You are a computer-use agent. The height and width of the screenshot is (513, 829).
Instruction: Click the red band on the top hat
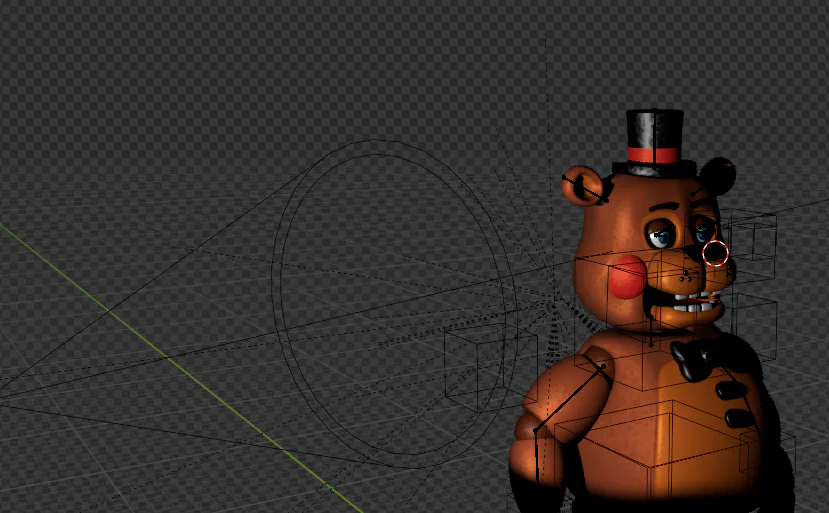pos(653,155)
